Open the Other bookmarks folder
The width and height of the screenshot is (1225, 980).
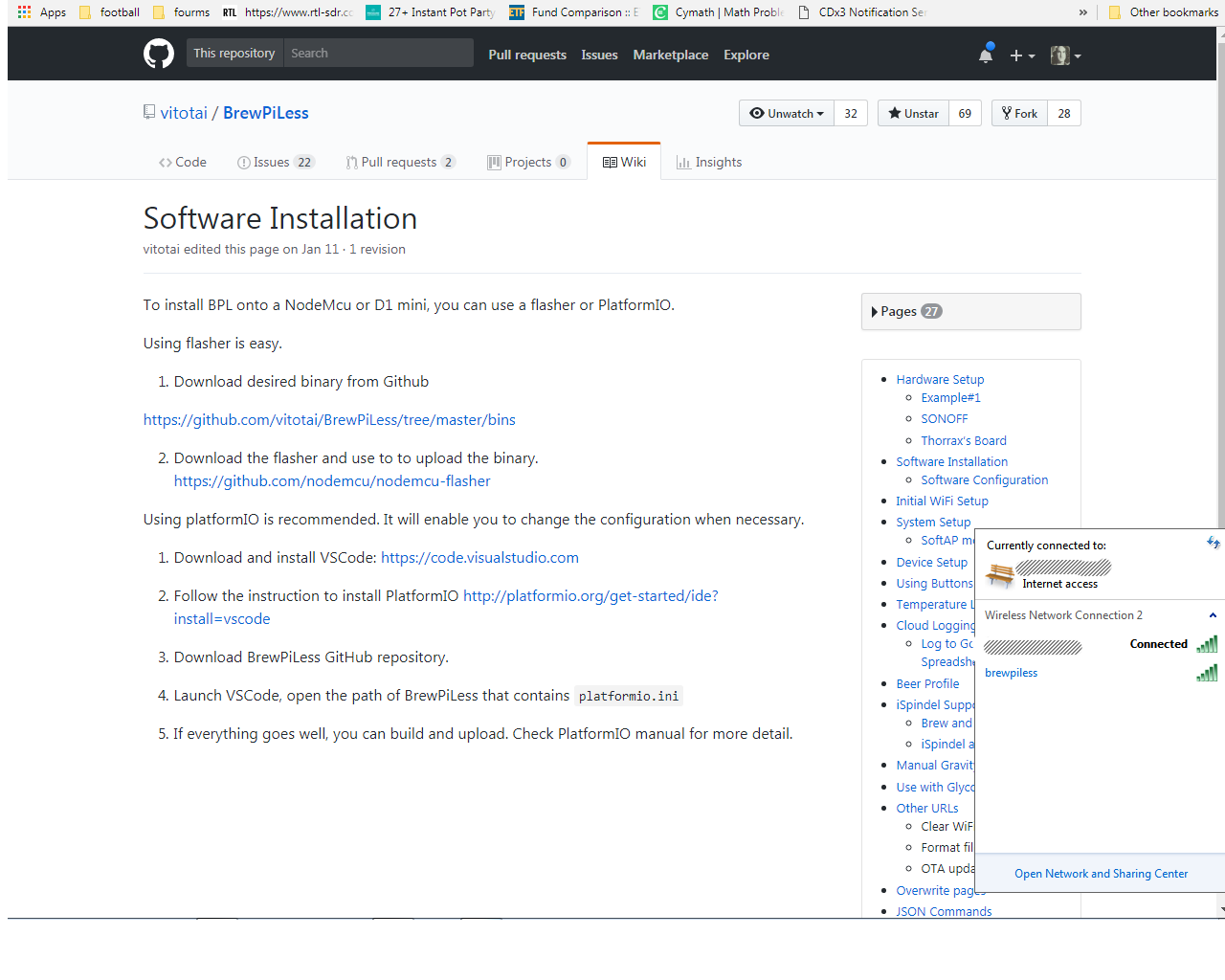[x=1164, y=12]
